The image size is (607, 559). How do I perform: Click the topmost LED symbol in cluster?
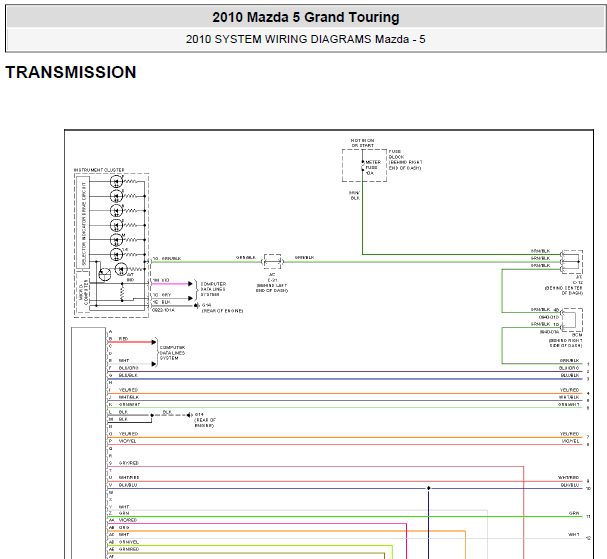pos(116,181)
